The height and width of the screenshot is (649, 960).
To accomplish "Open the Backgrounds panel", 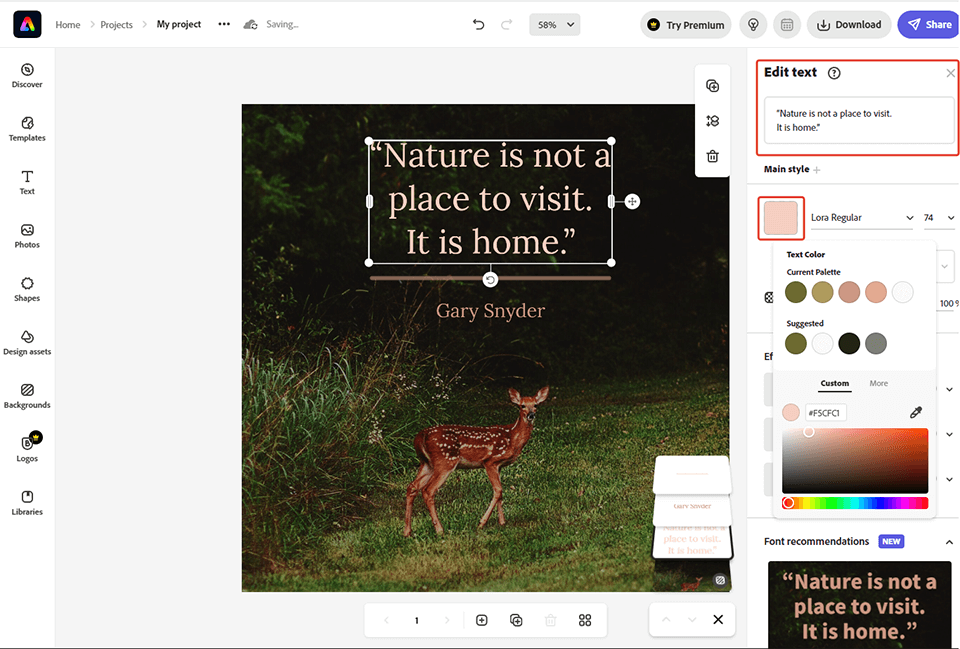I will click(27, 396).
